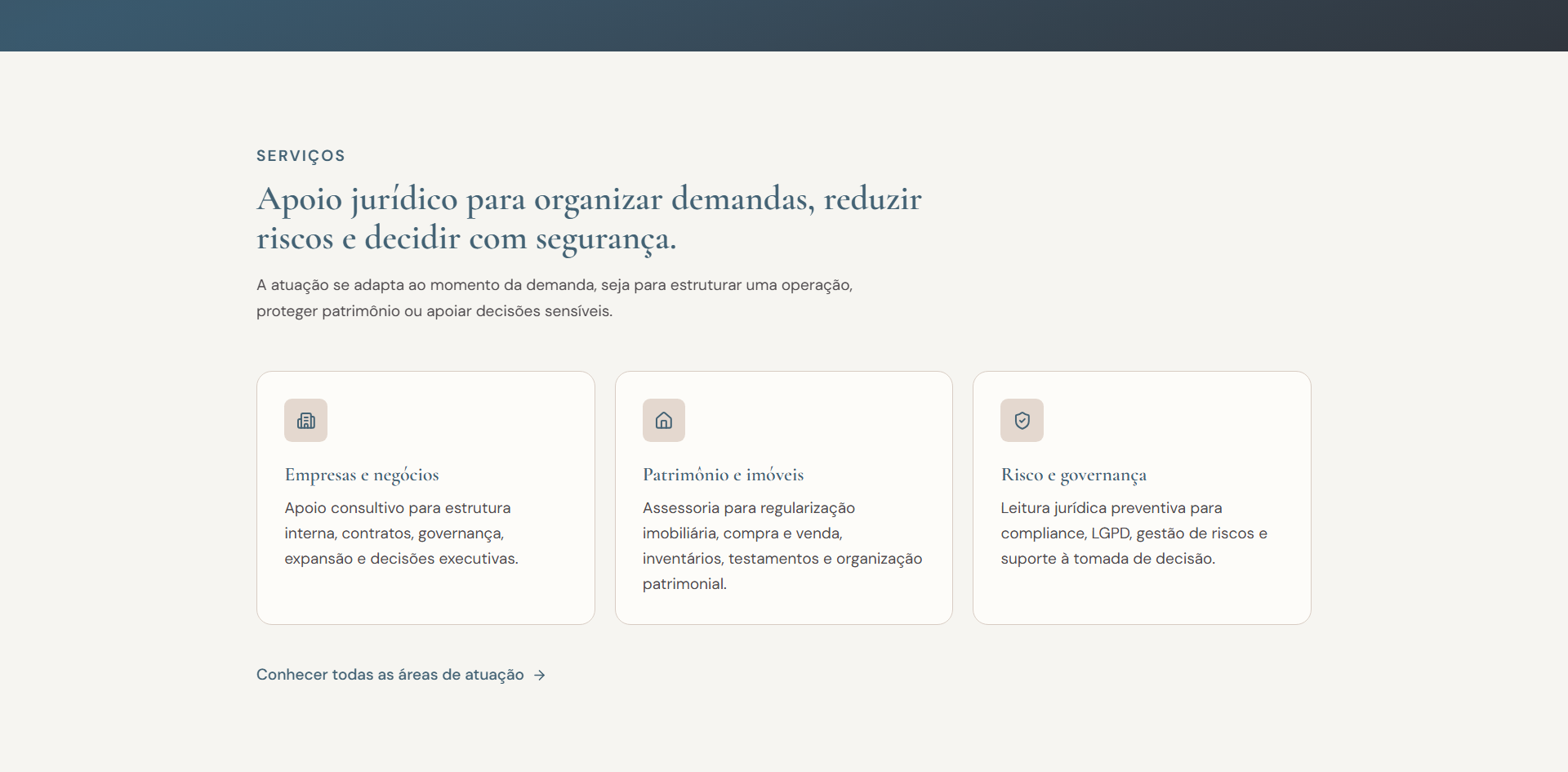
Task: Click the house icon in Patrimônio e imóveis card
Action: (664, 421)
